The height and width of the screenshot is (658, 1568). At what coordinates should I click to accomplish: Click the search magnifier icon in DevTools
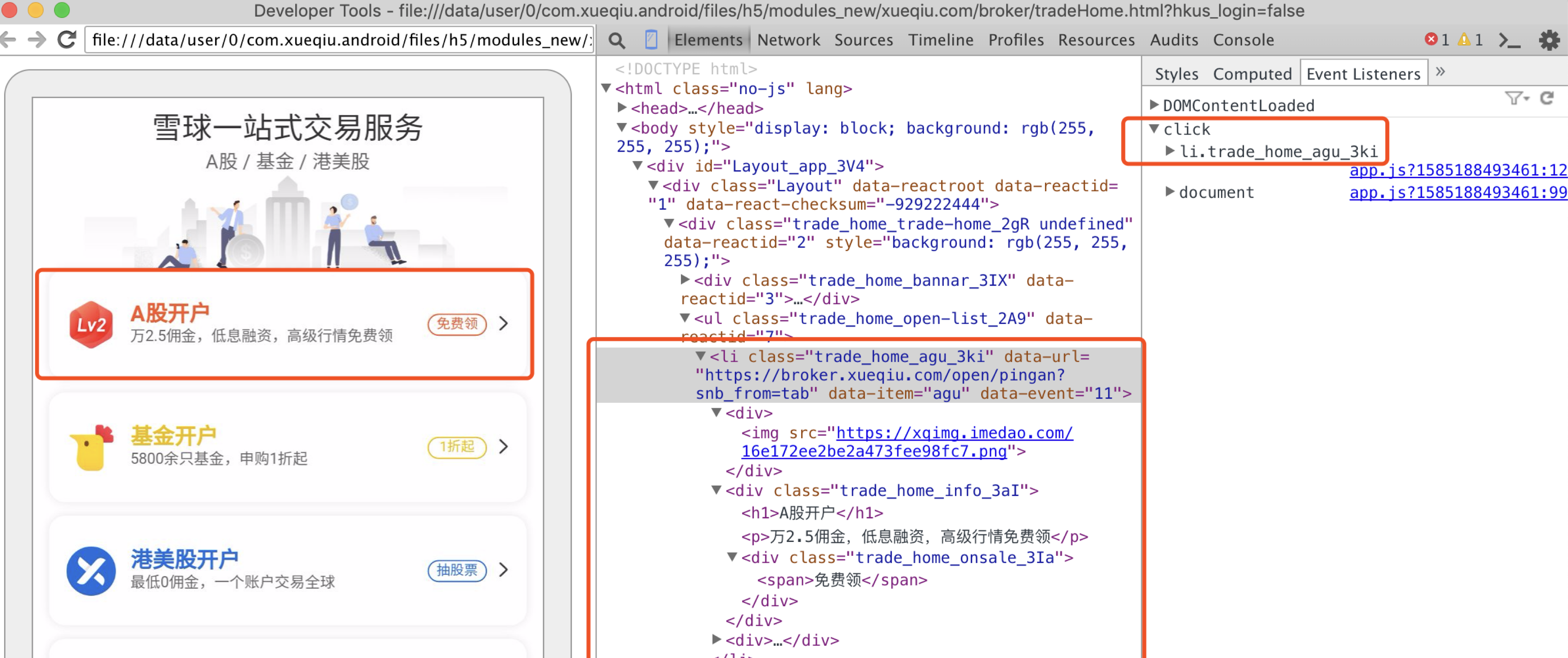pyautogui.click(x=616, y=40)
